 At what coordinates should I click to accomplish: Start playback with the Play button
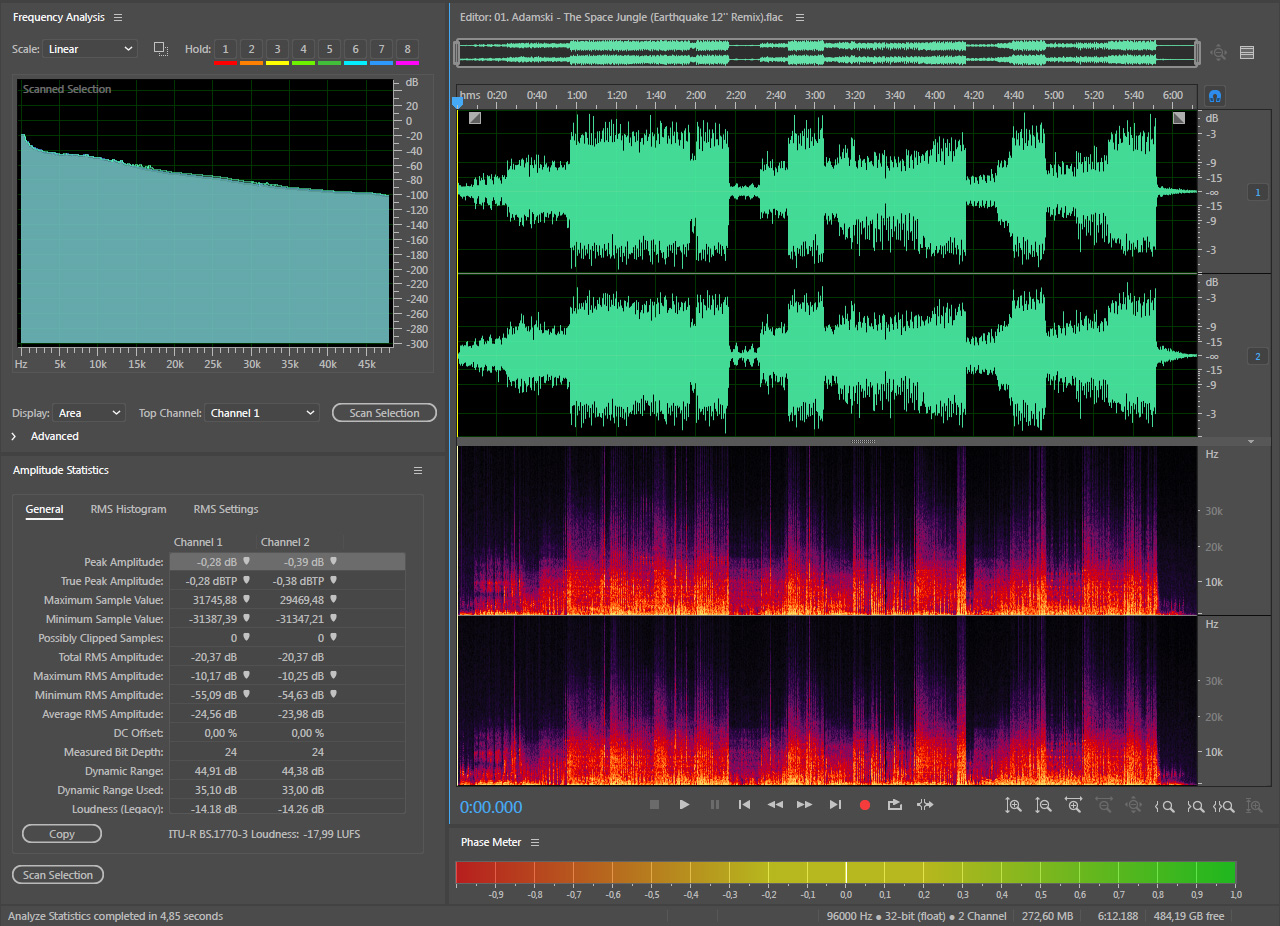click(x=684, y=805)
